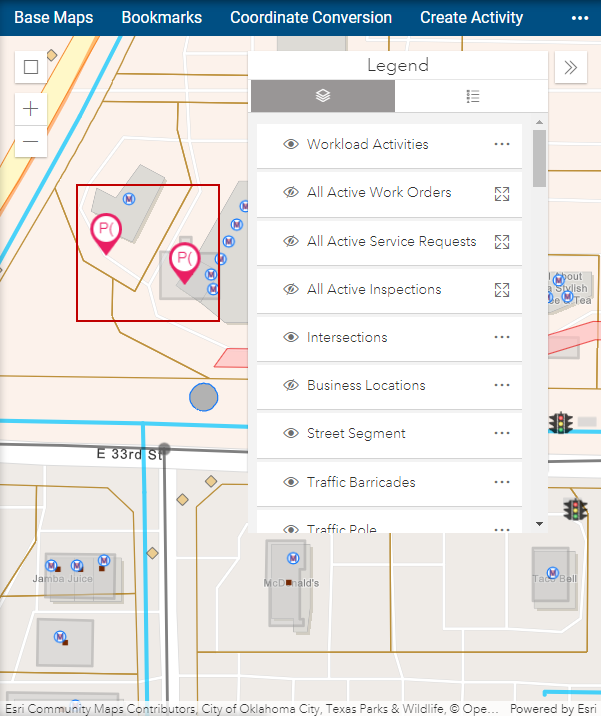Viewport: 601px width, 716px height.
Task: Zoom to All Active Service Requests extent
Action: tap(502, 242)
